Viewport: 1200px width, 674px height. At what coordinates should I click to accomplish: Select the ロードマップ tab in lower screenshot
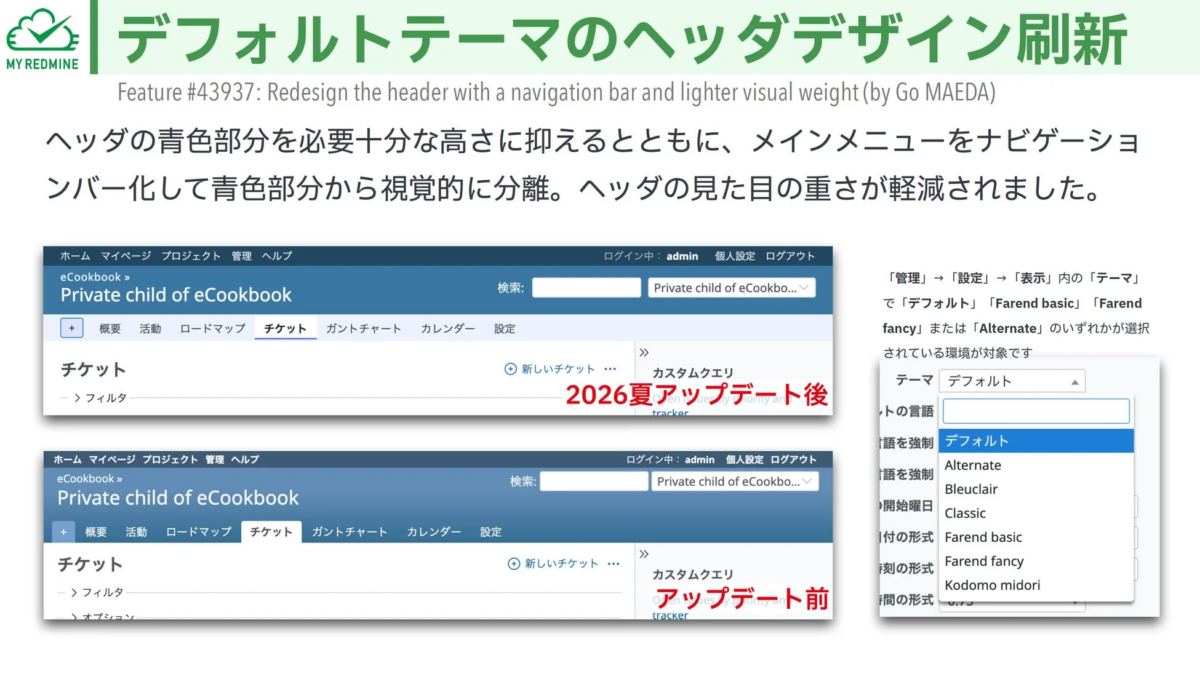(198, 532)
